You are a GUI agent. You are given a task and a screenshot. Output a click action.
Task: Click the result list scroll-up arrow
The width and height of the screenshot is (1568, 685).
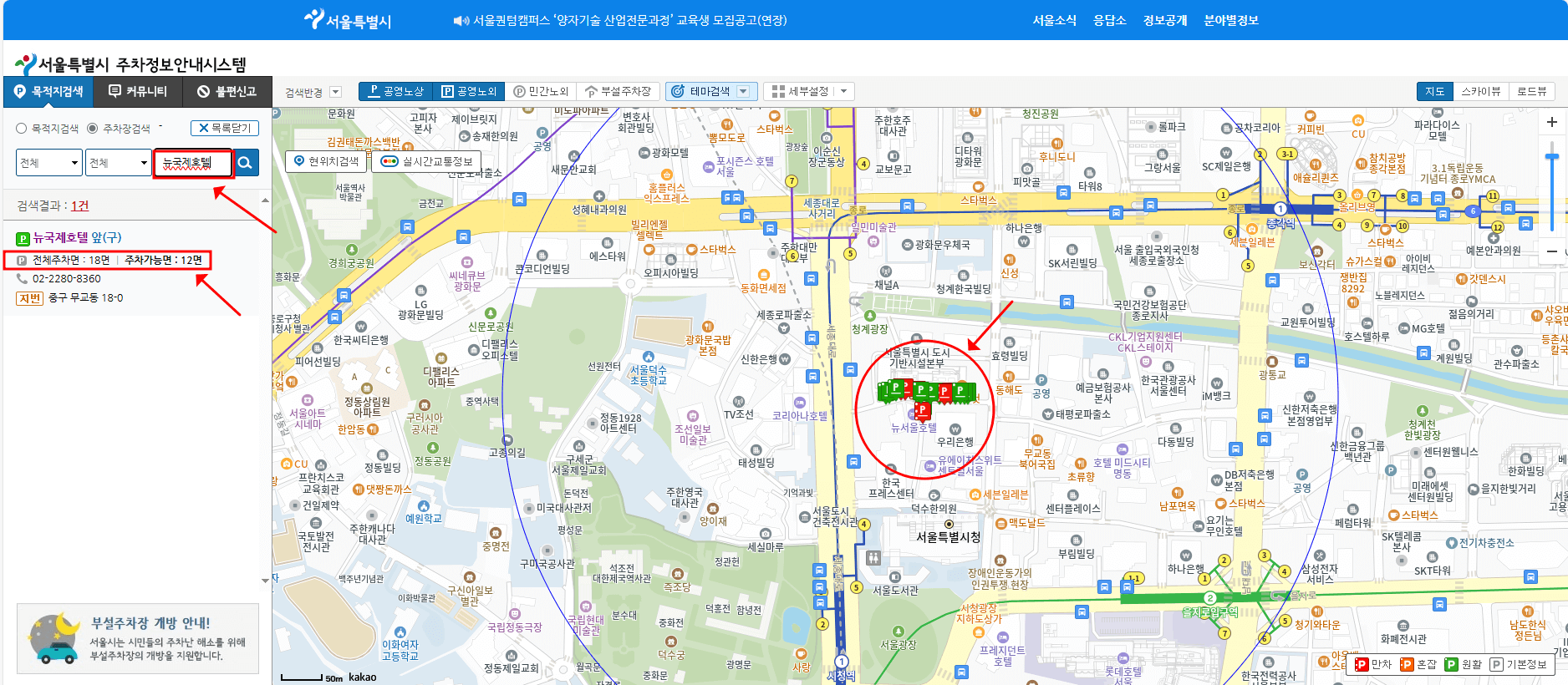pyautogui.click(x=265, y=200)
